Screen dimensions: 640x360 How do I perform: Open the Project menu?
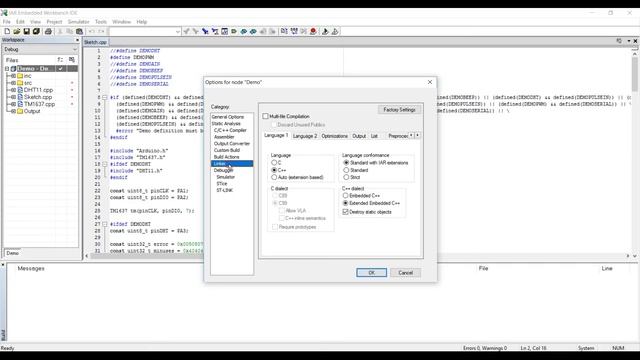click(54, 22)
